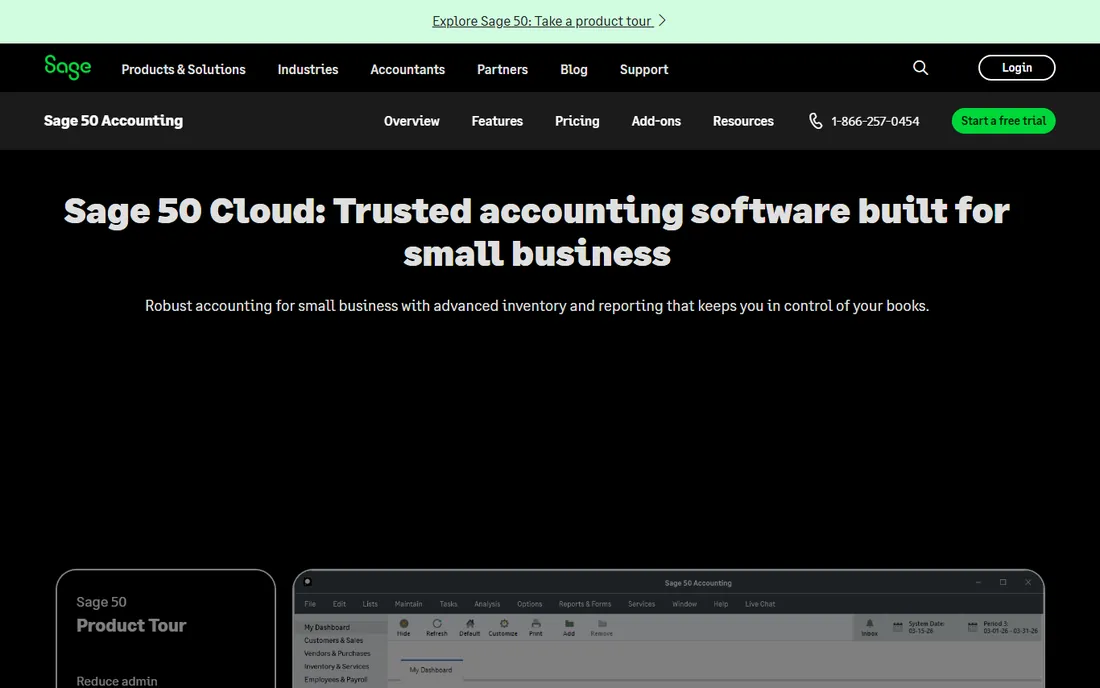
Task: Click Start a free trial button
Action: click(x=1003, y=121)
